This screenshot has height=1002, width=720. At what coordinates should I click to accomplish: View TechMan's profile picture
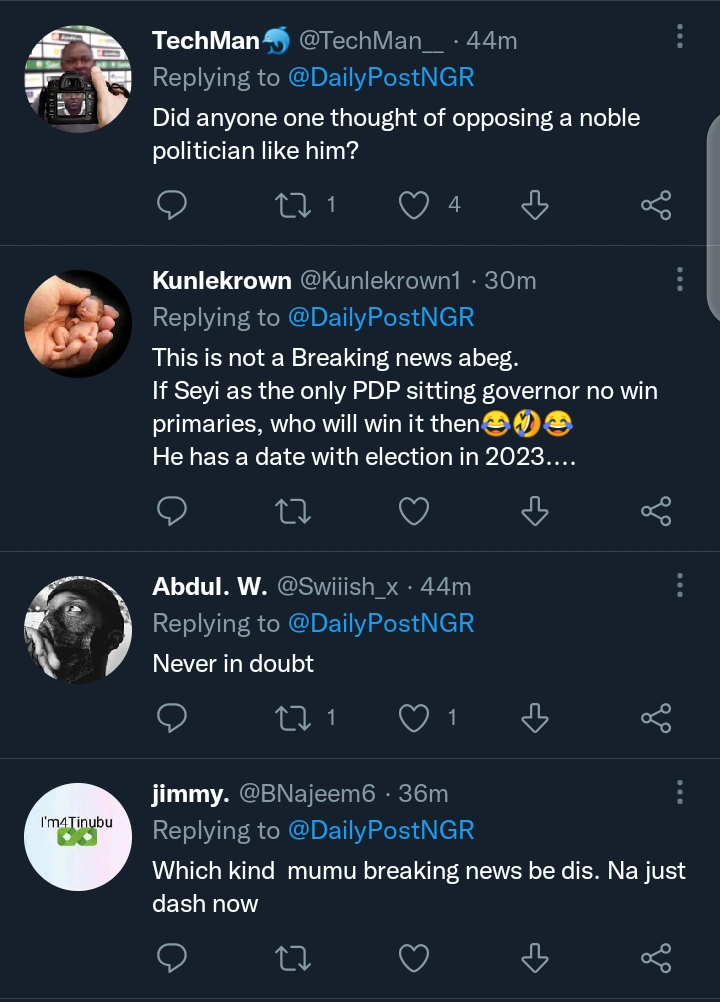coord(78,80)
